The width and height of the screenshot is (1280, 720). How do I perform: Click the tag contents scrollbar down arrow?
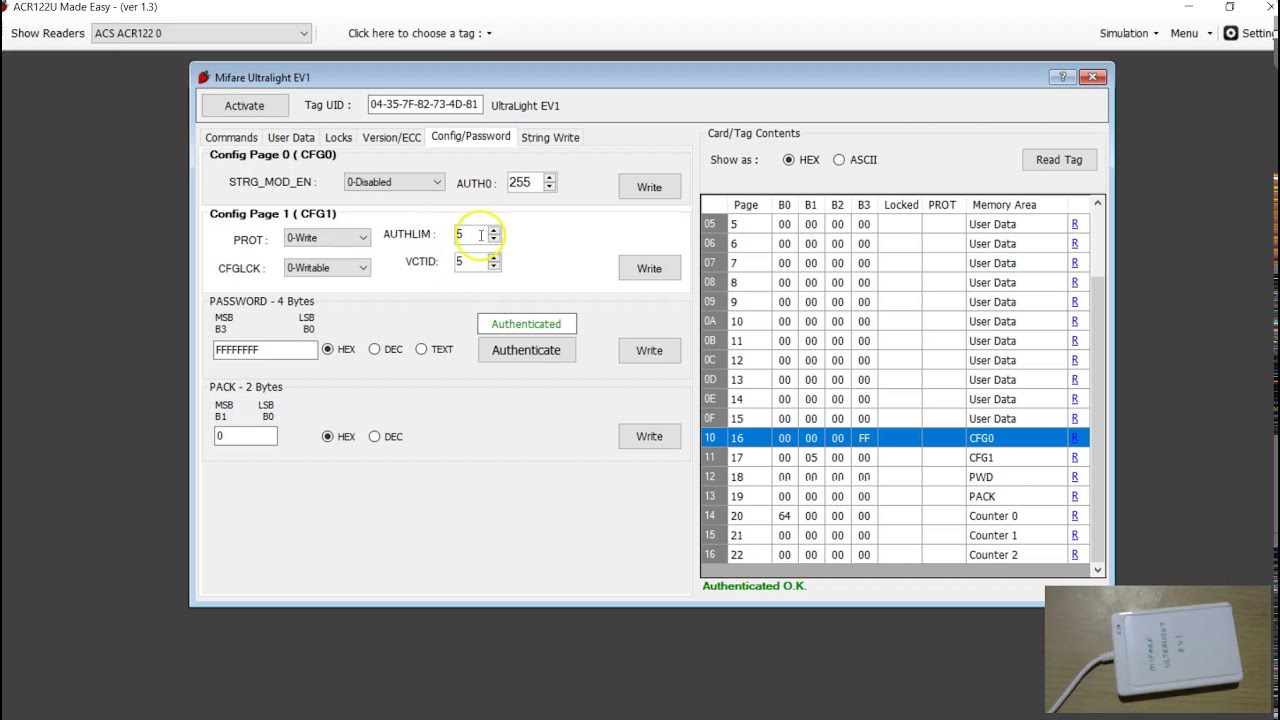[x=1097, y=570]
